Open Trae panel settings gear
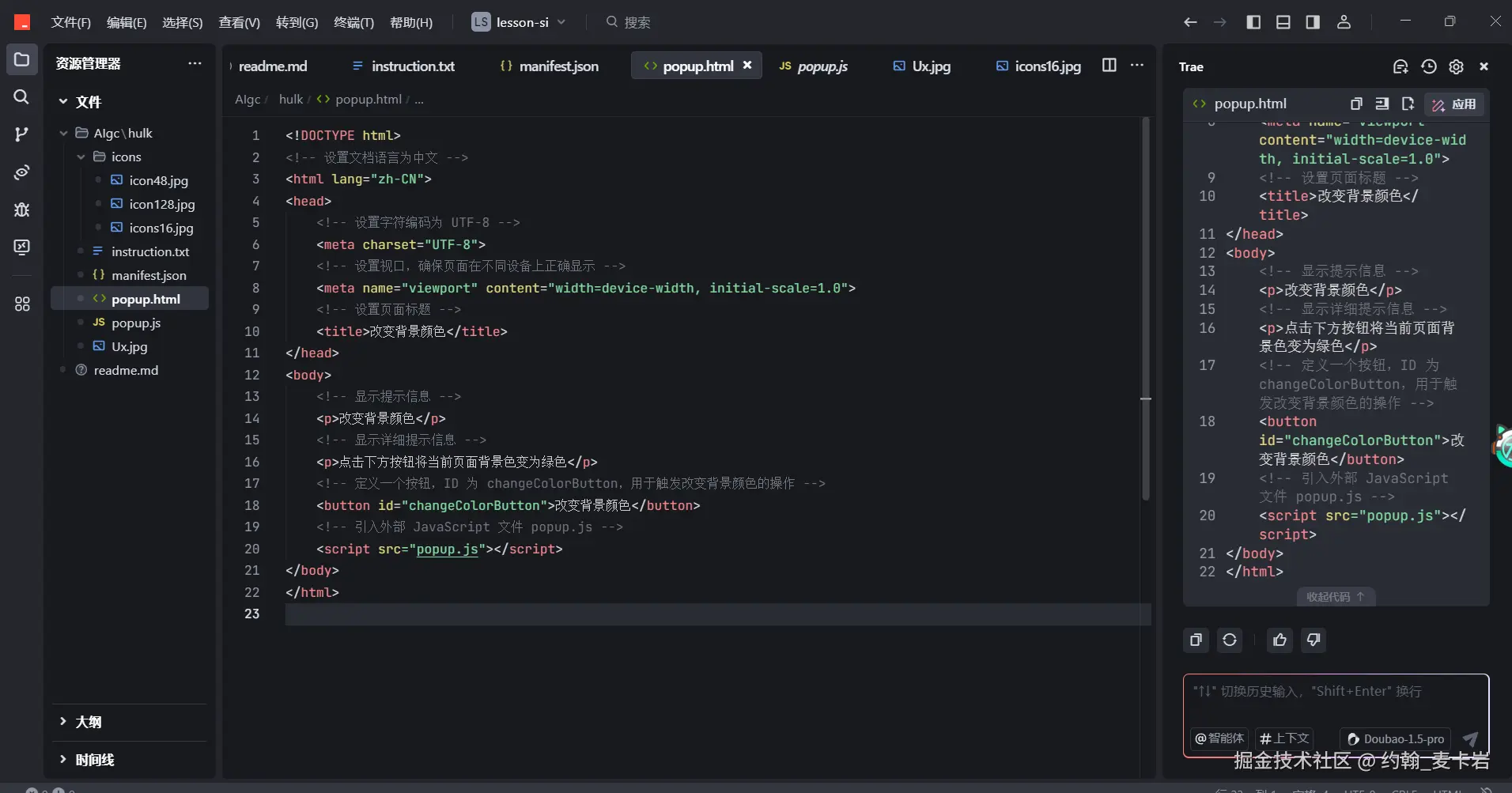This screenshot has width=1512, height=793. 1457,66
